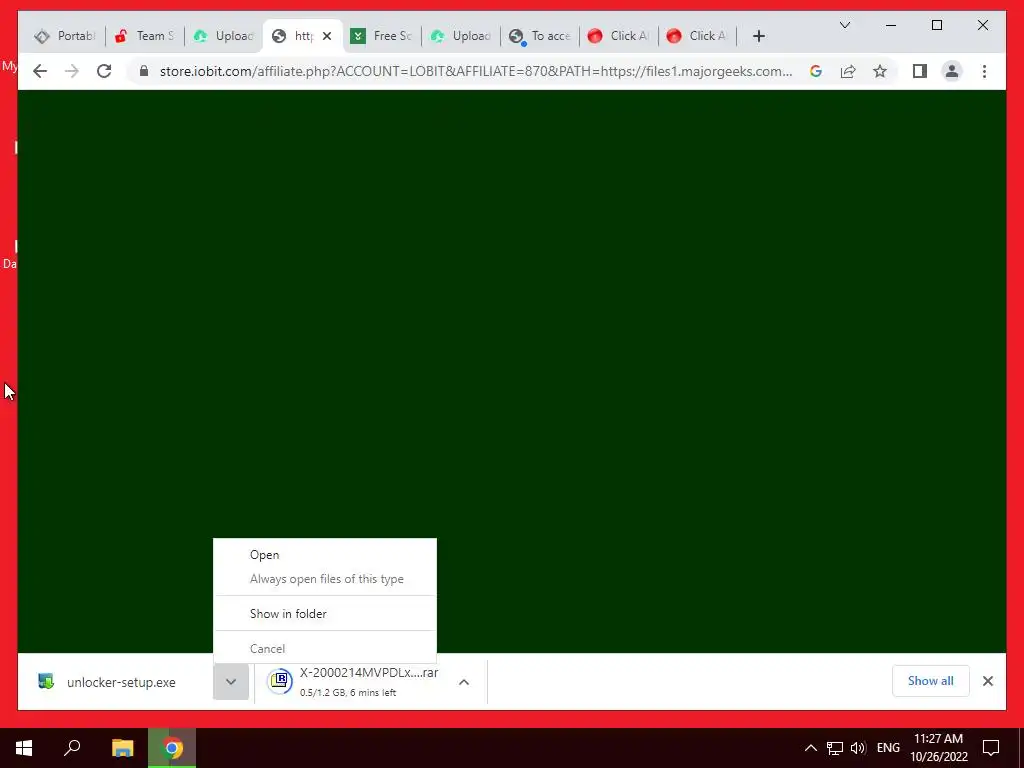
Task: Click the unlocker-setup.exe download item
Action: pos(121,682)
